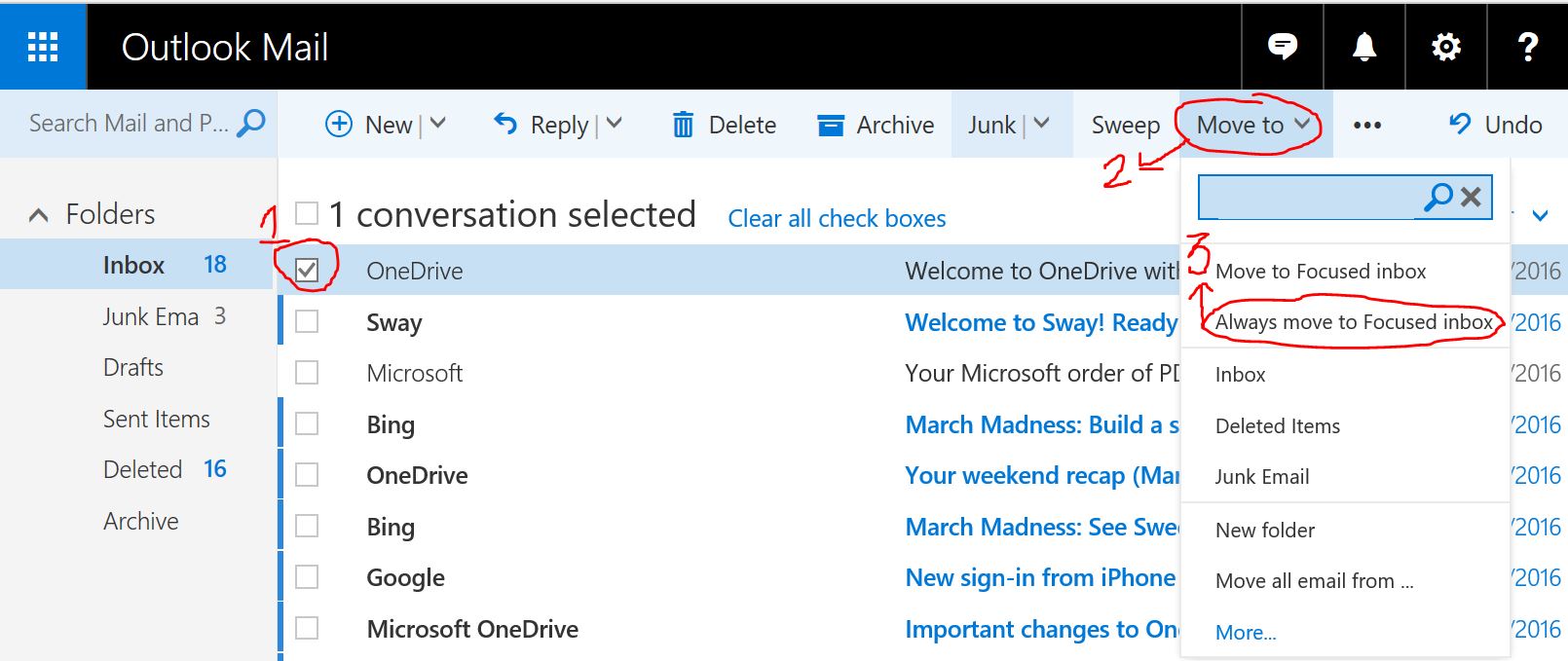Expand the Junk dropdown arrow
Viewport: 1568px width, 661px height.
(x=1041, y=124)
